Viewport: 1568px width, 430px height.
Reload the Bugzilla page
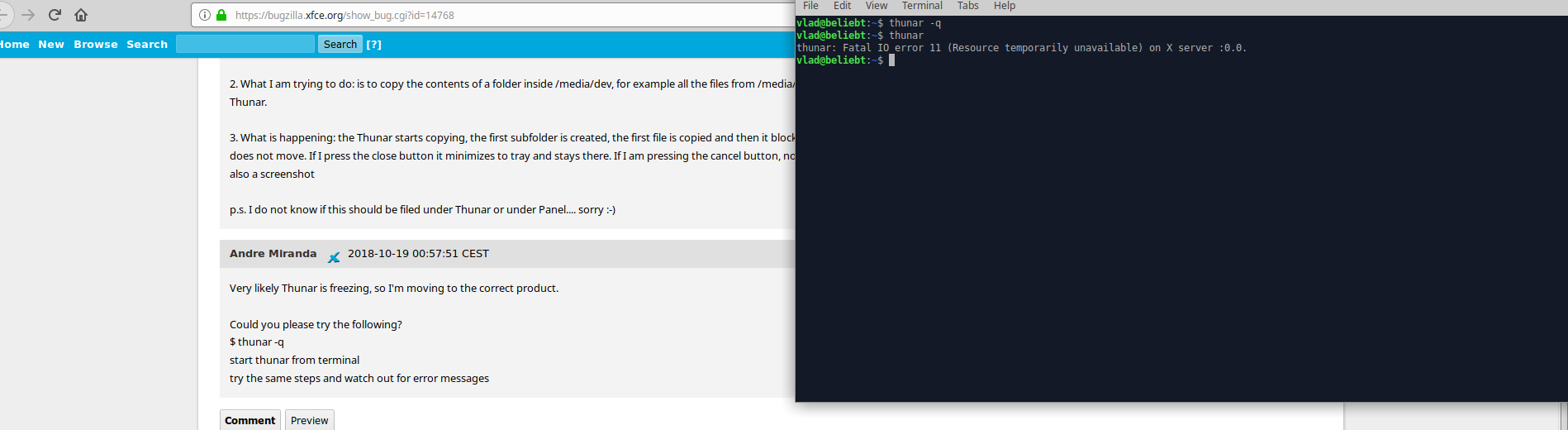pyautogui.click(x=55, y=15)
